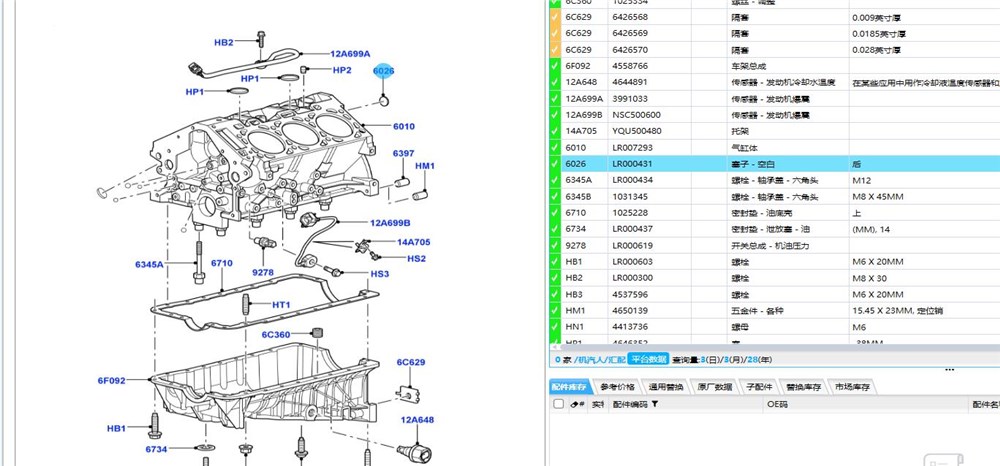Viewport: 1000px width, 466px height.
Task: Select the 6010 cylinder block callout
Action: [404, 126]
